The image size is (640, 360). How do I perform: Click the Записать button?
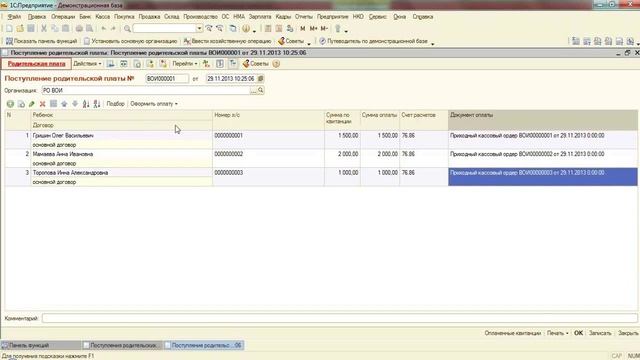[x=600, y=333]
